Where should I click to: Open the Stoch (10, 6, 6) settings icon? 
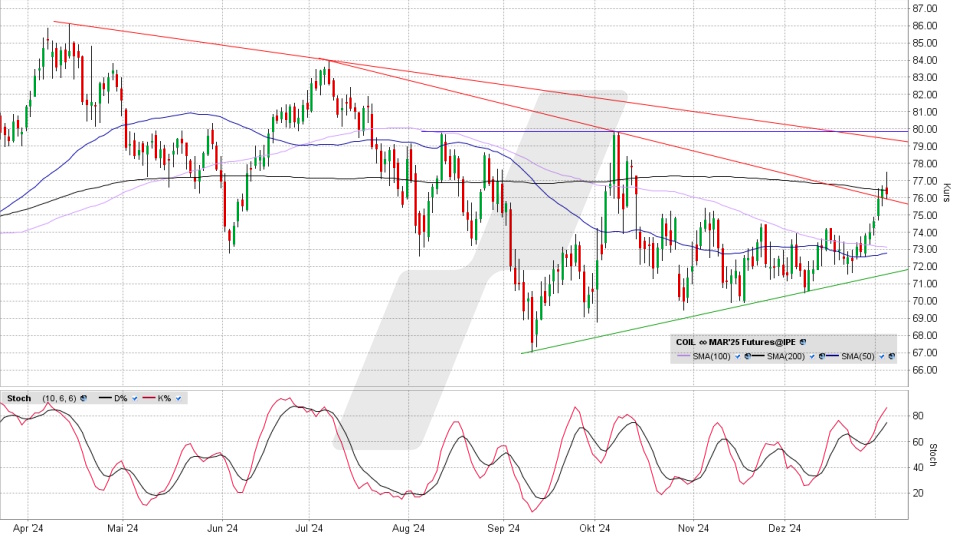click(83, 398)
